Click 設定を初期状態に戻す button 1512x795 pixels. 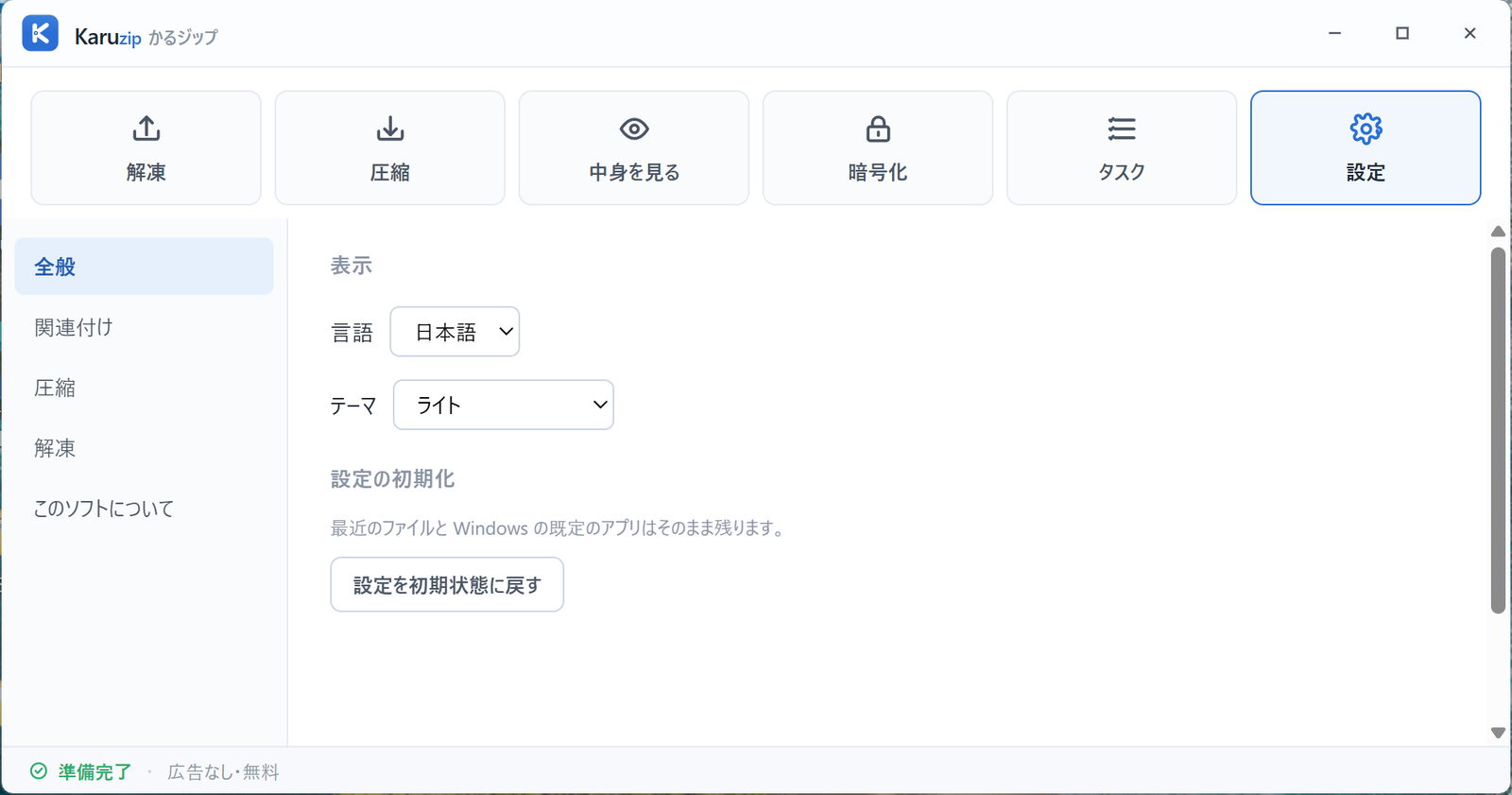point(447,584)
